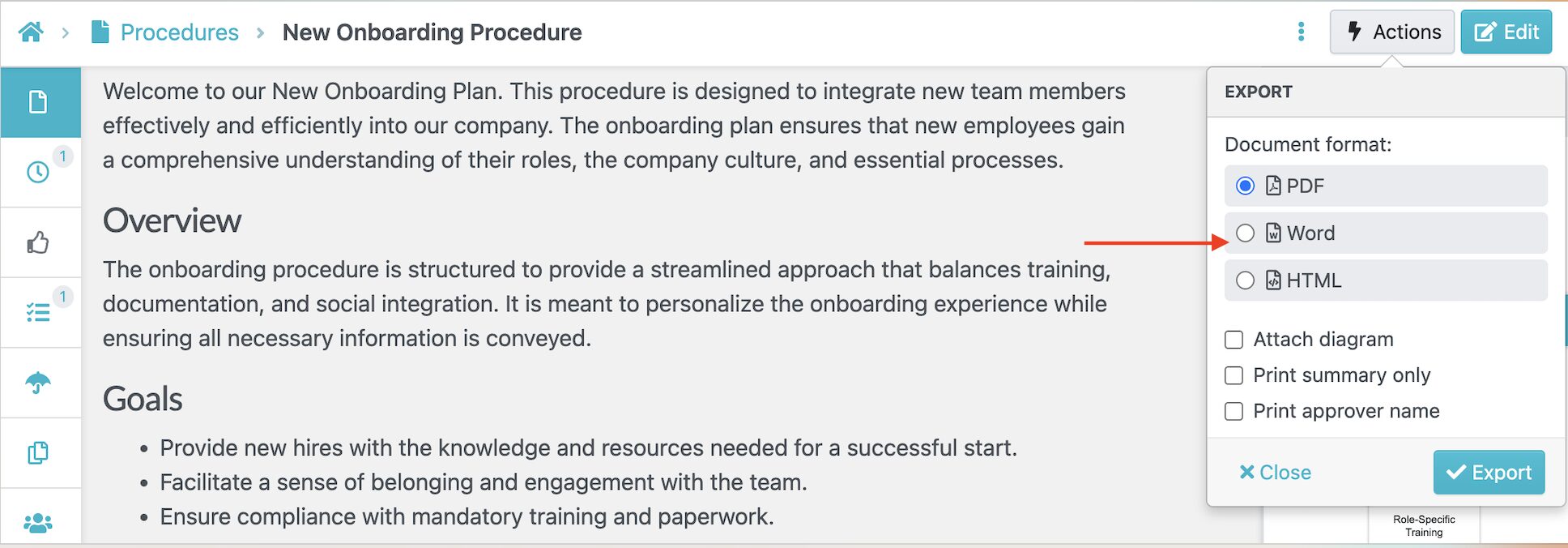Open the Actions menu

coord(1391,32)
